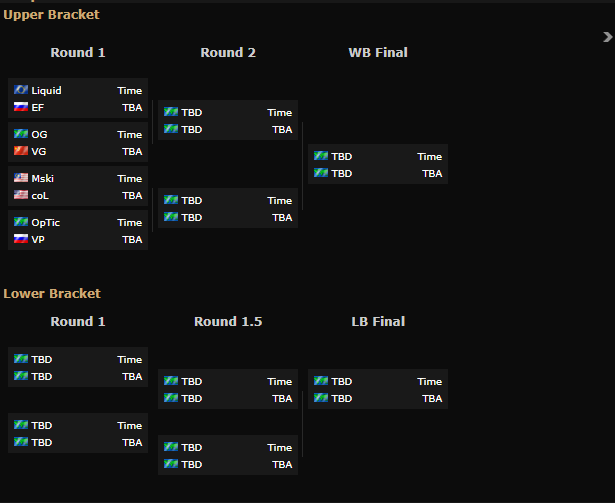The height and width of the screenshot is (503, 615).
Task: Select the Upper Bracket heading
Action: 51,15
